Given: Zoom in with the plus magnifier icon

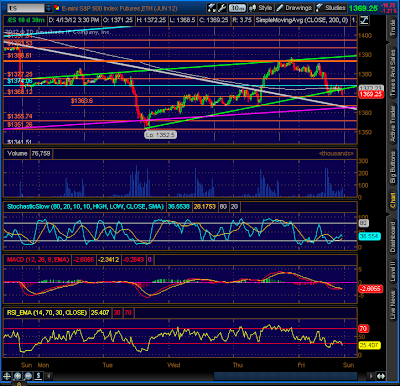Looking at the screenshot, I should 18,376.
